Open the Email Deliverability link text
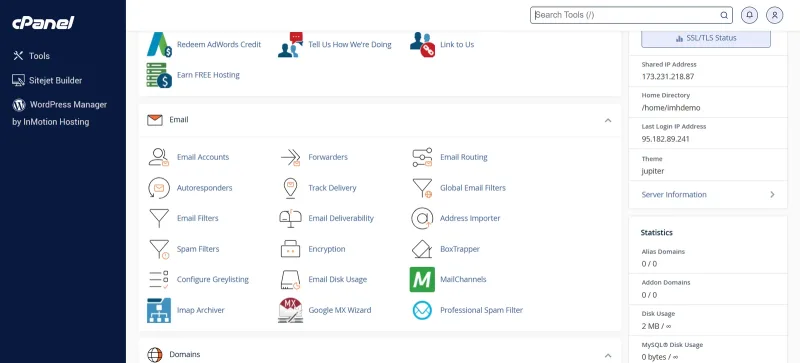 pyautogui.click(x=341, y=218)
